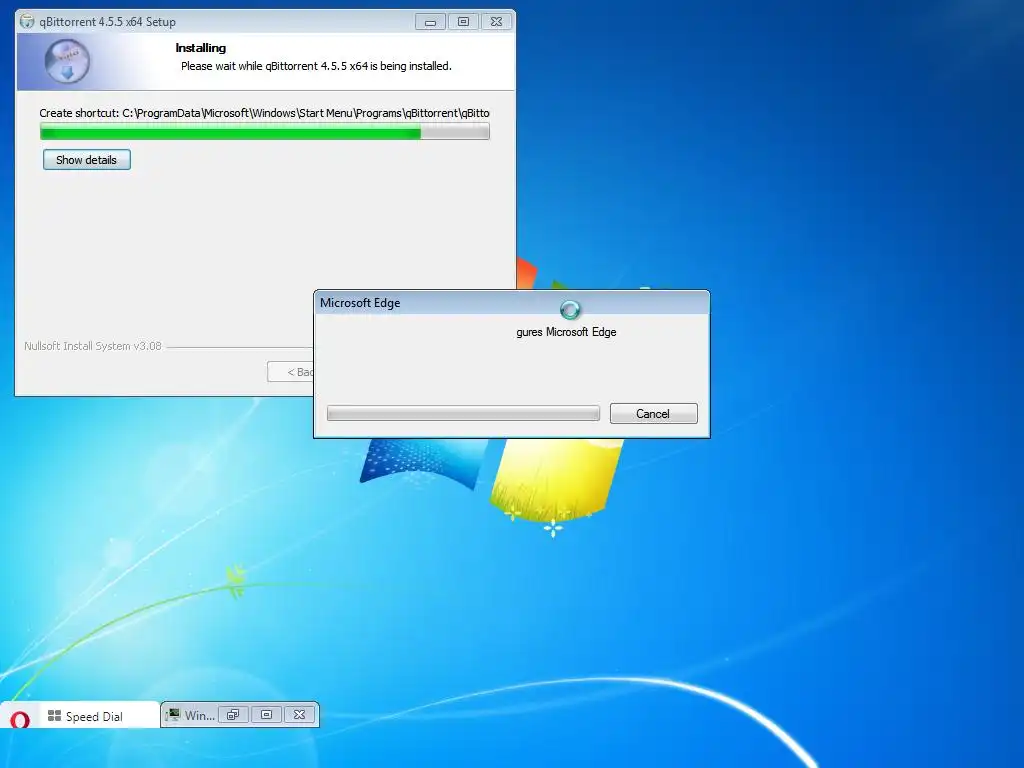The height and width of the screenshot is (768, 1024).
Task: Close the minimized Win... window
Action: click(x=300, y=714)
